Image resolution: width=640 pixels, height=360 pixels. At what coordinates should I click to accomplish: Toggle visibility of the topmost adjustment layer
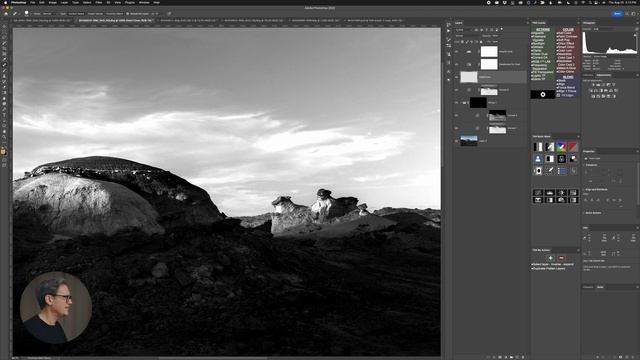(x=456, y=51)
